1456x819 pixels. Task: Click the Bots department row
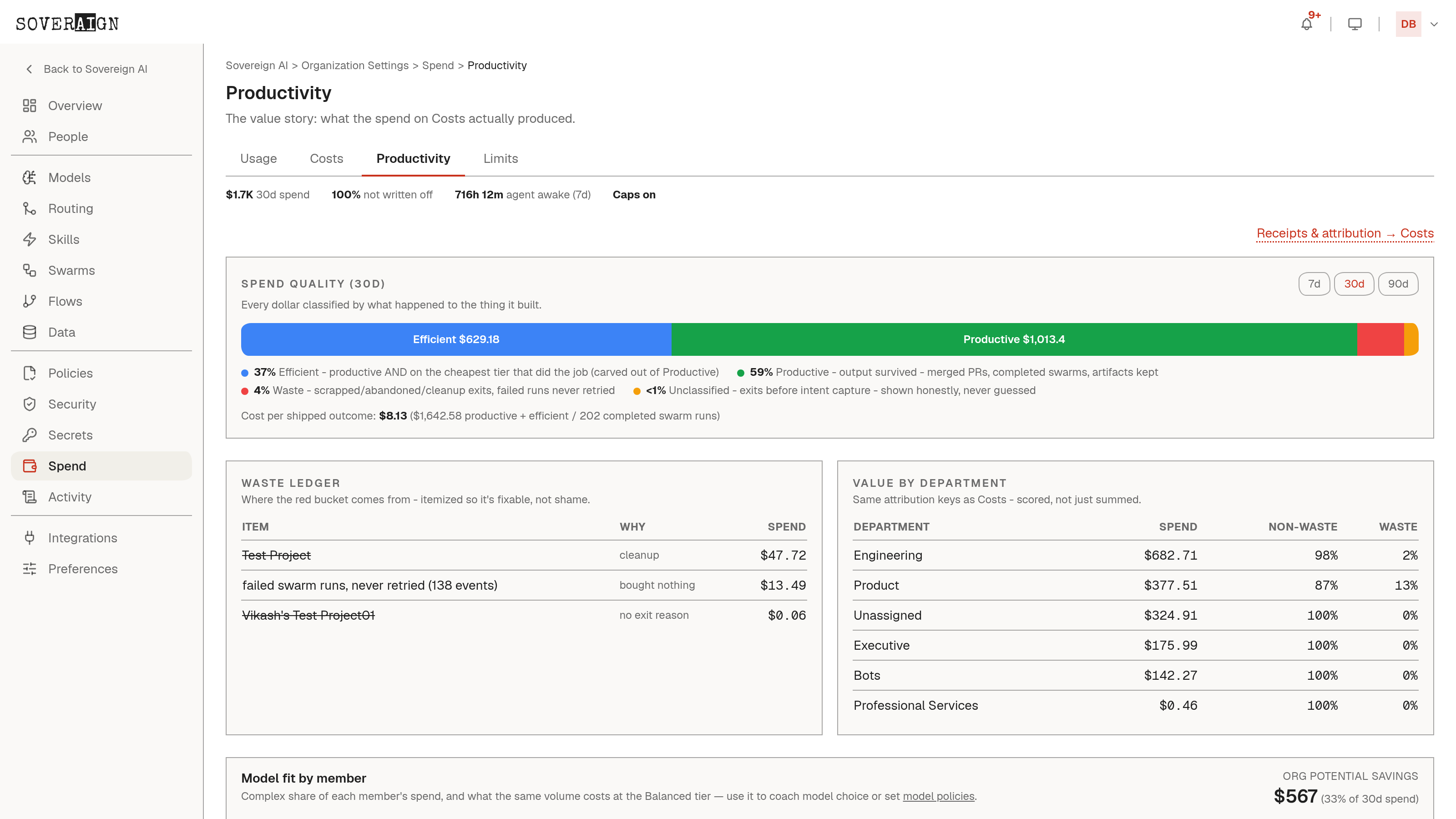tap(1135, 675)
